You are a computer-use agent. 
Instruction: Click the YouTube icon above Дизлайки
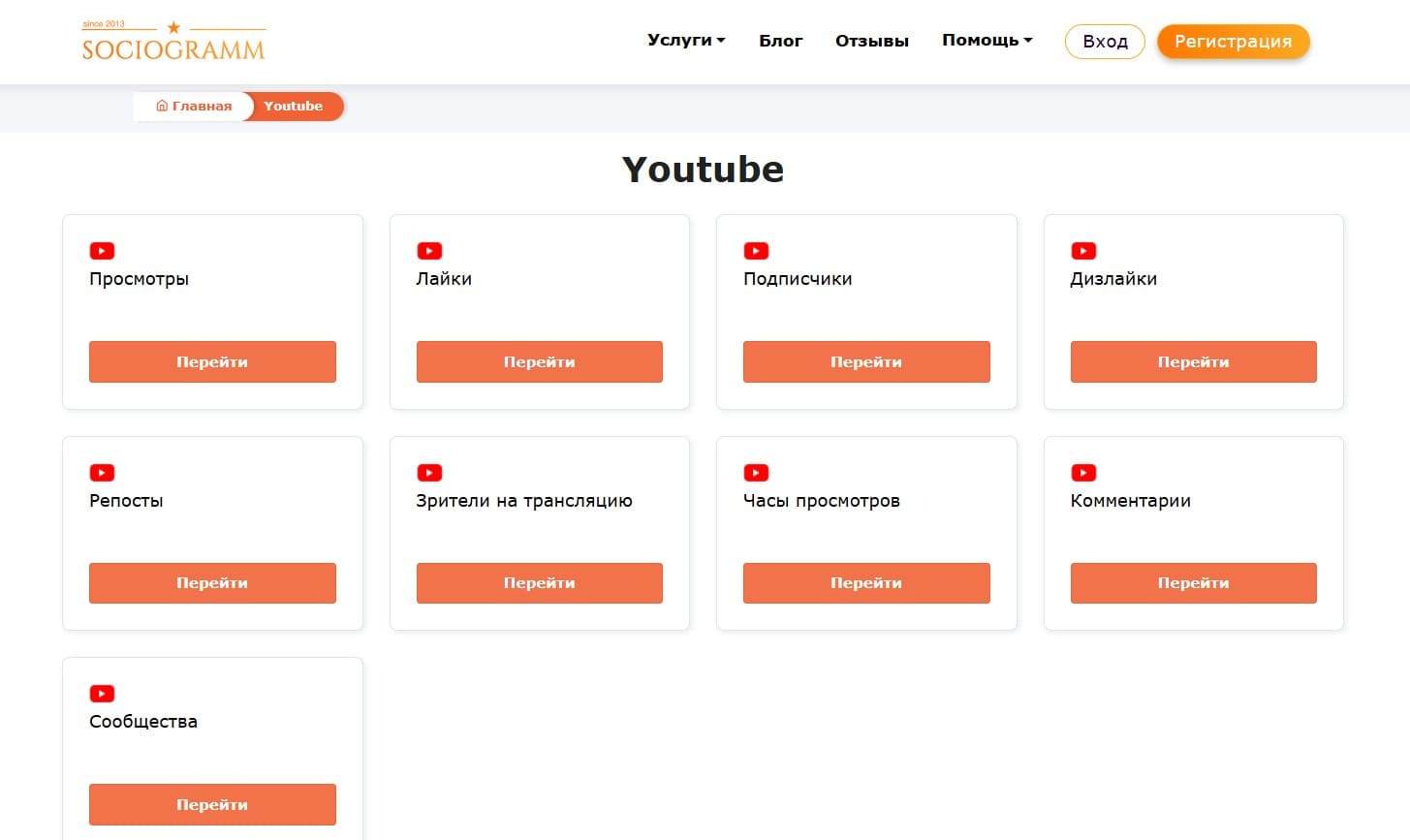[1083, 251]
